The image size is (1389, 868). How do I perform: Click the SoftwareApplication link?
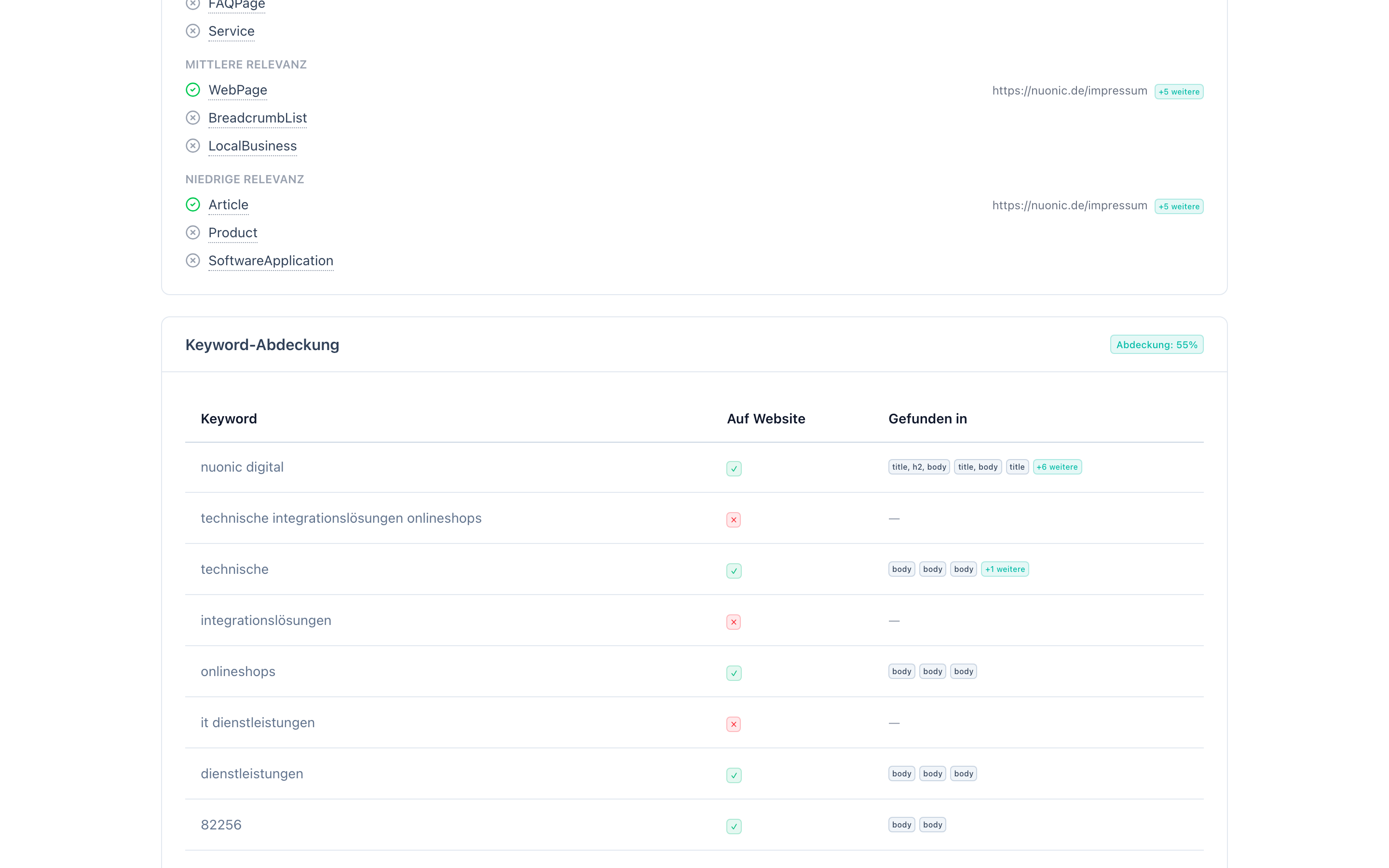click(271, 260)
